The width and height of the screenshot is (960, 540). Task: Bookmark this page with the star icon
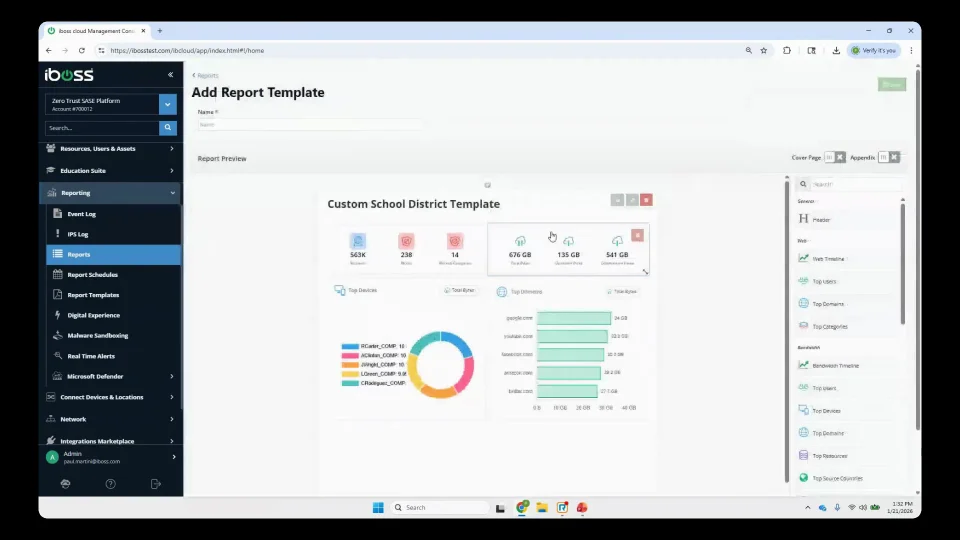click(x=763, y=51)
